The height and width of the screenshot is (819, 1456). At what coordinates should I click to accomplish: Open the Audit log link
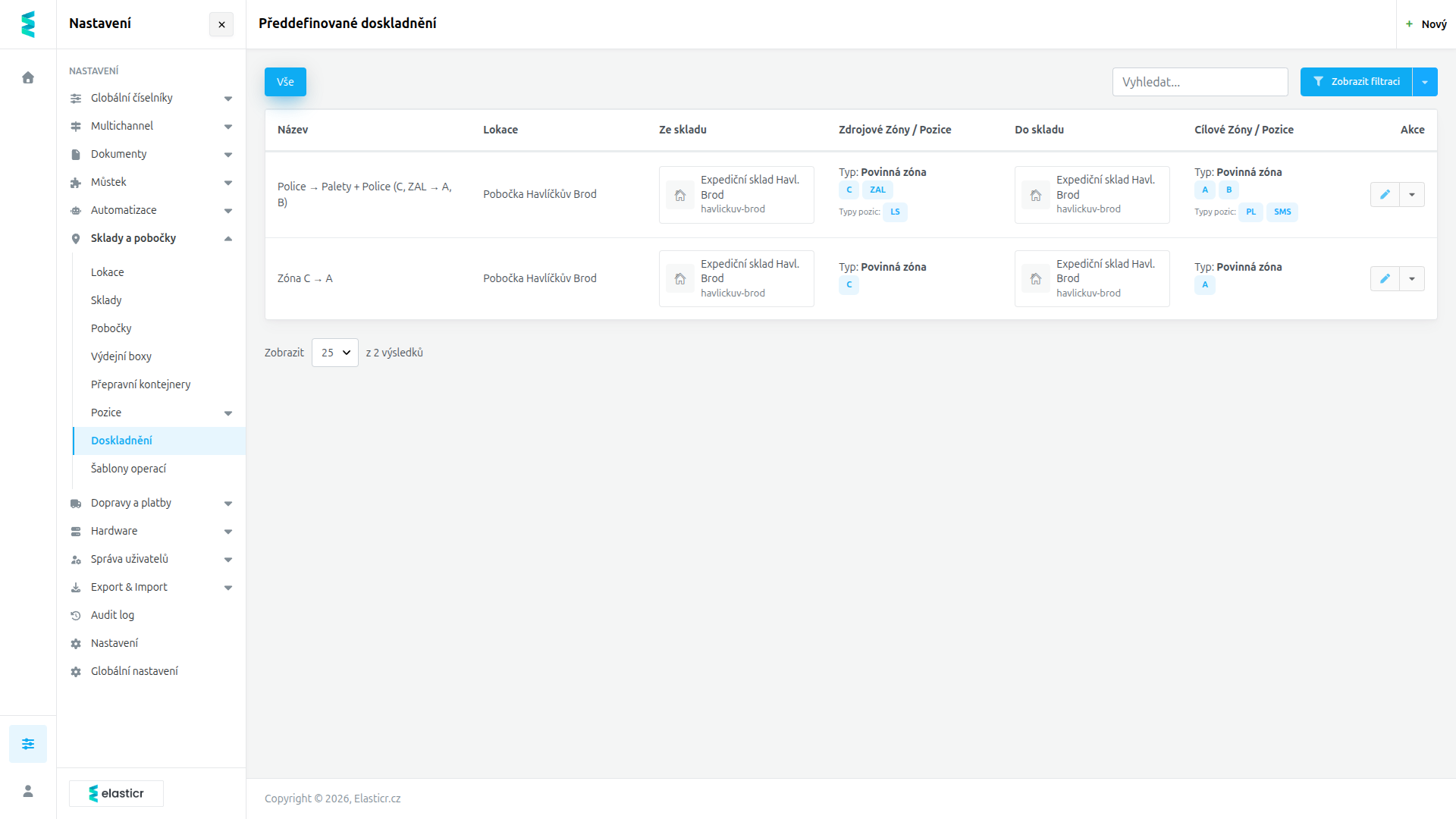point(112,615)
